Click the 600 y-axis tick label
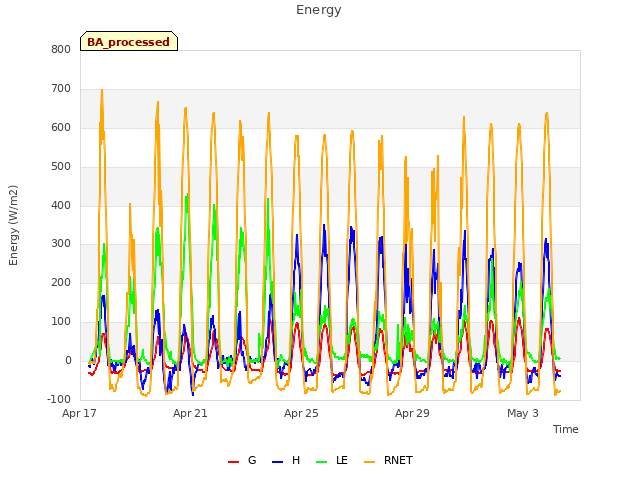This screenshot has width=640, height=480. (61, 127)
